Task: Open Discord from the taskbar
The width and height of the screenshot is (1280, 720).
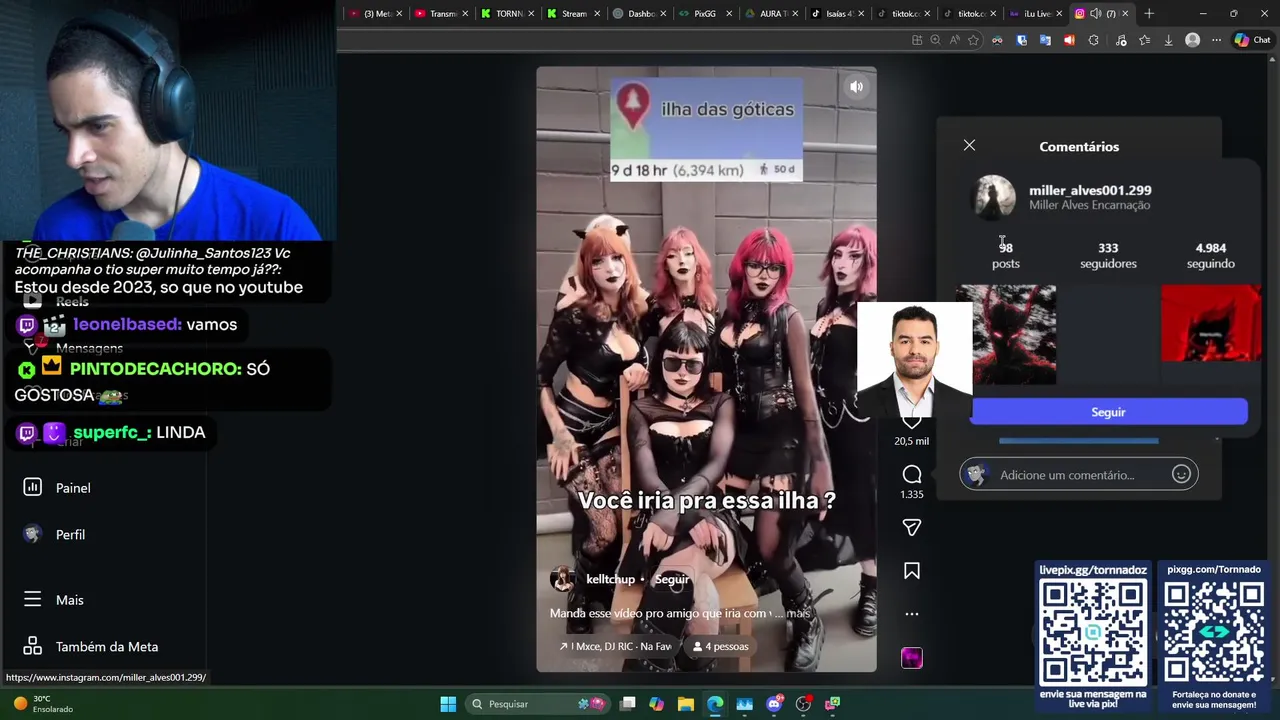Action: point(774,704)
